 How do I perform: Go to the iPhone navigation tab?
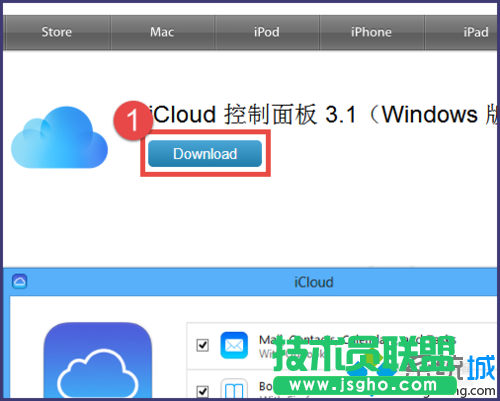coord(371,32)
